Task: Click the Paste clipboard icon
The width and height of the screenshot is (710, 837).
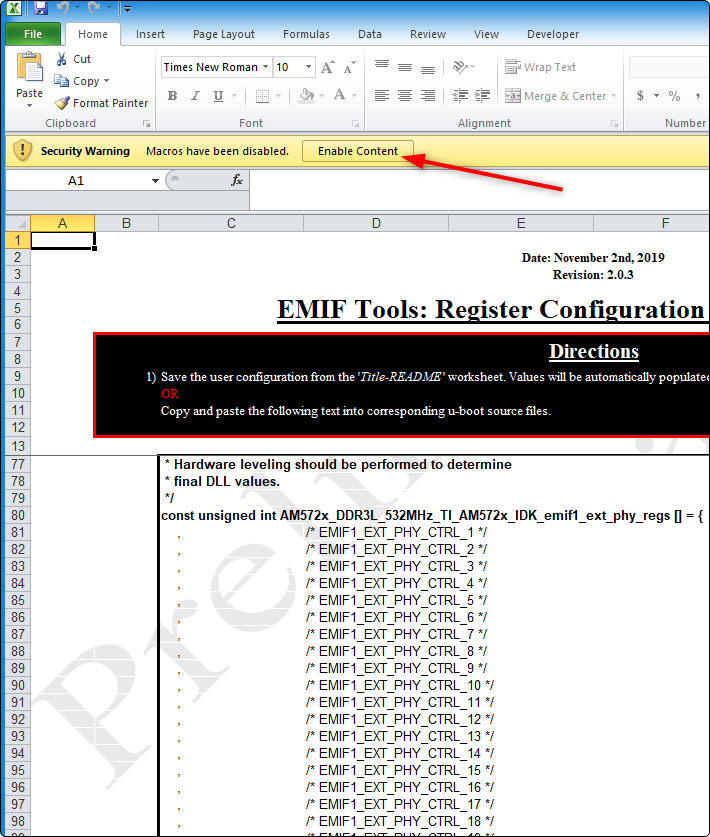Action: pyautogui.click(x=29, y=67)
